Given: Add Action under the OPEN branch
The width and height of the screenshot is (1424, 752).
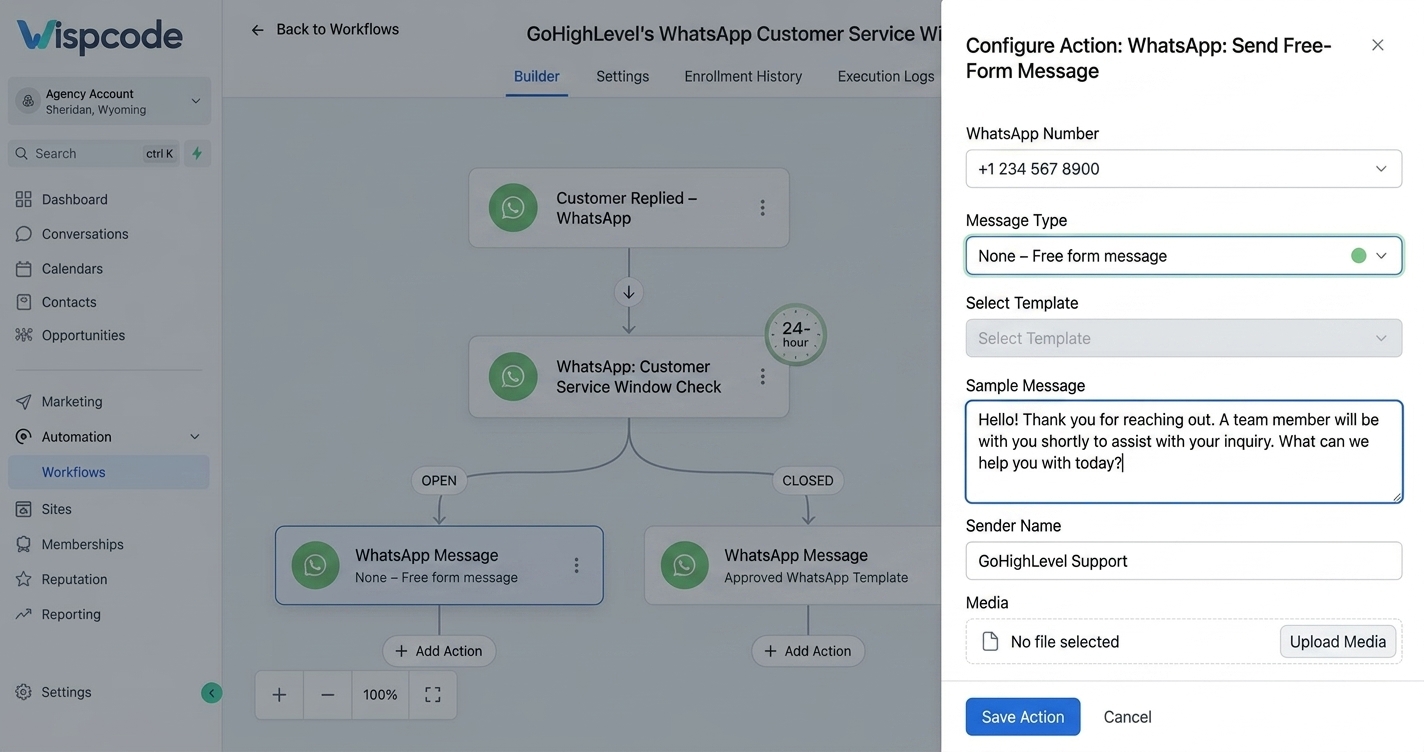Looking at the screenshot, I should click(x=439, y=651).
